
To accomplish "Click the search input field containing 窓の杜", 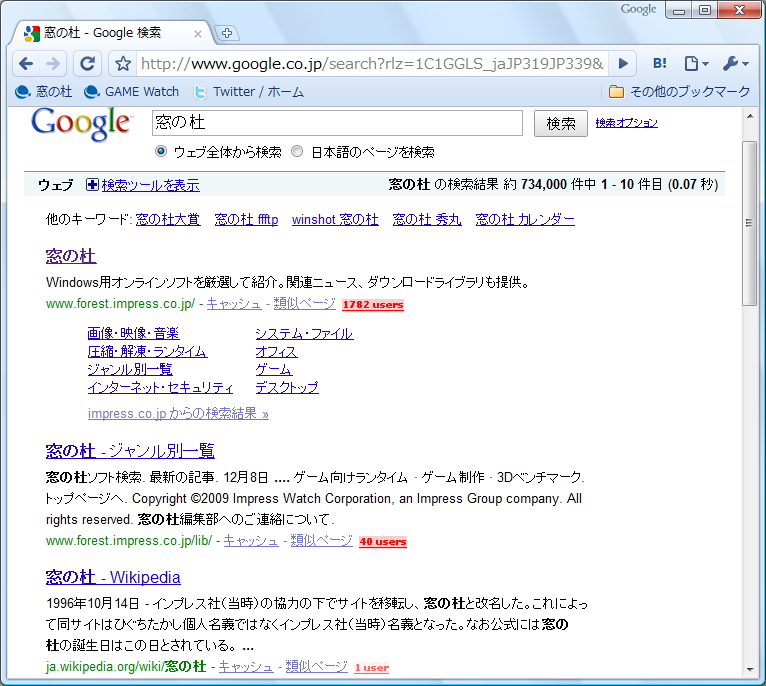I will click(x=337, y=123).
